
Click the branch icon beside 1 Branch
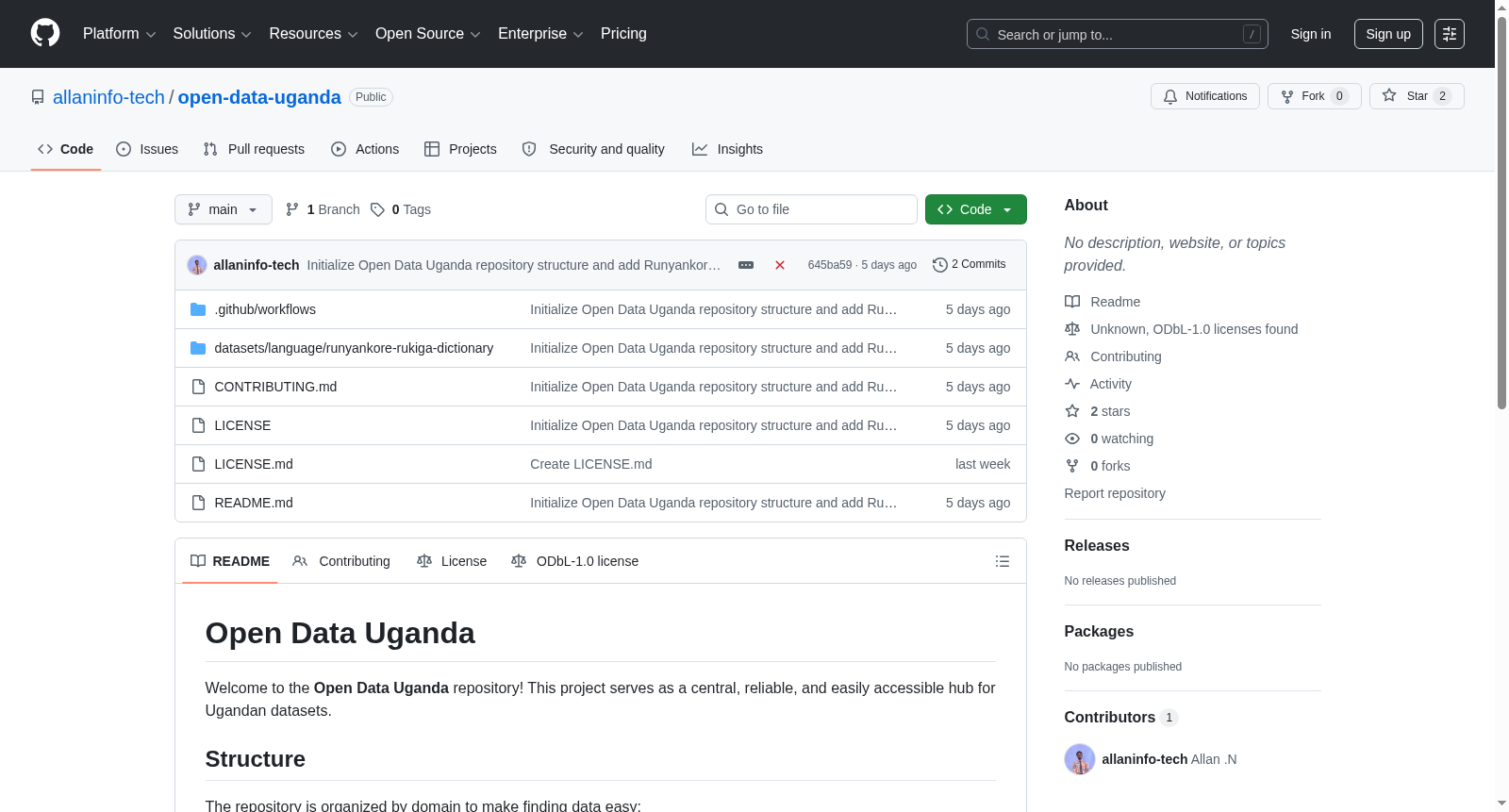pos(292,209)
